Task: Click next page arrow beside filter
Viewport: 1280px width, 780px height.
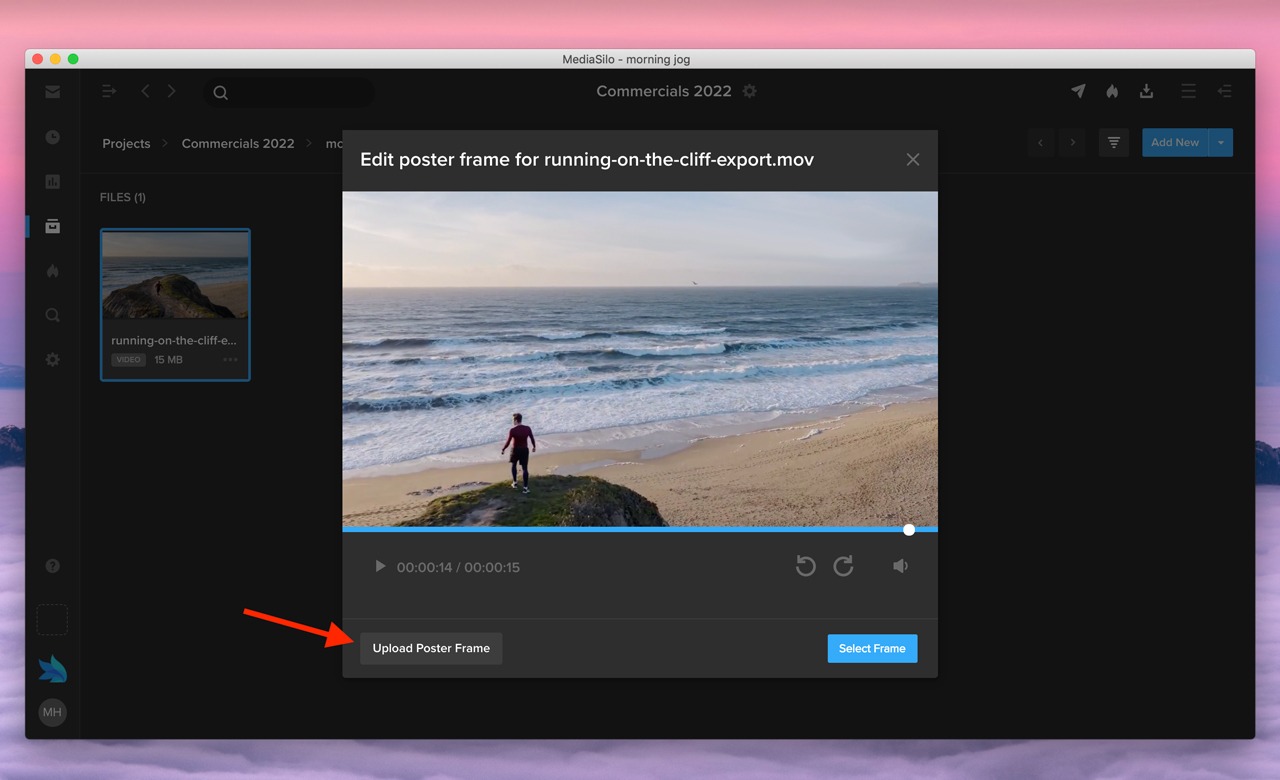Action: coord(1072,143)
